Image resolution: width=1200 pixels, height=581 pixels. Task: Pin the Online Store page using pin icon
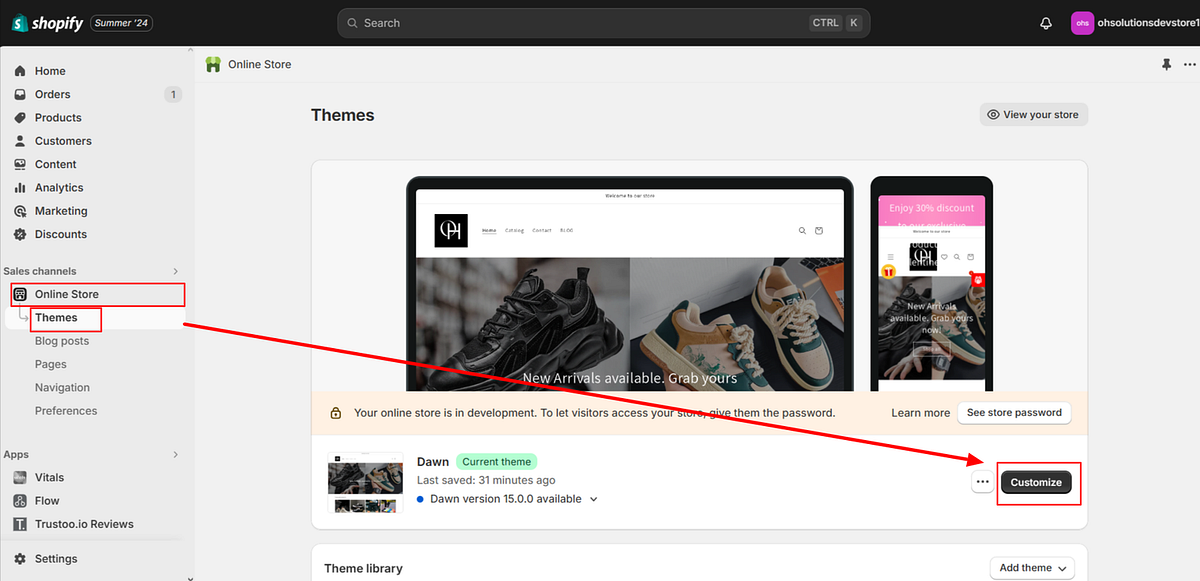coord(1166,63)
